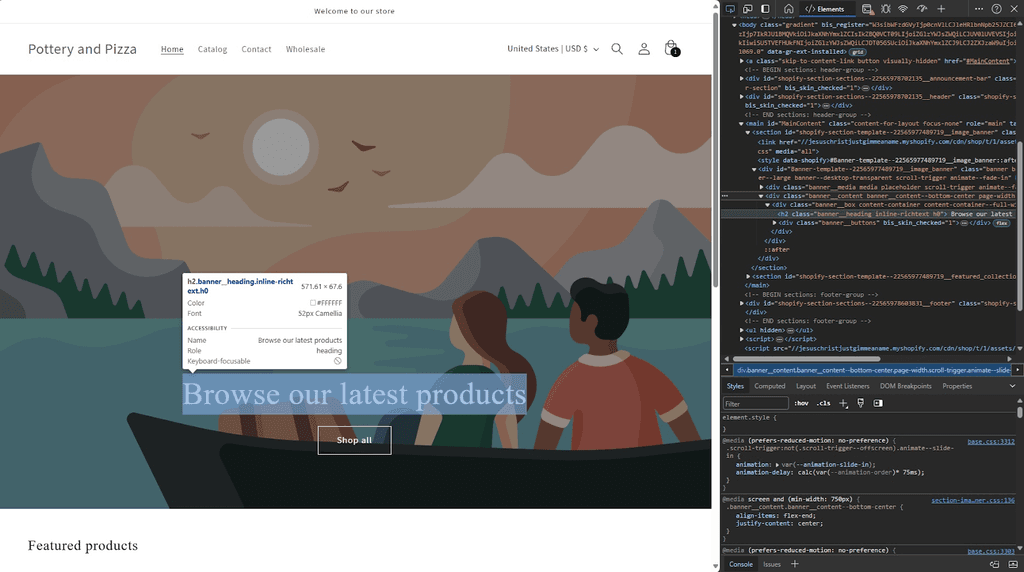Collapse the image_banner section node

tap(748, 133)
